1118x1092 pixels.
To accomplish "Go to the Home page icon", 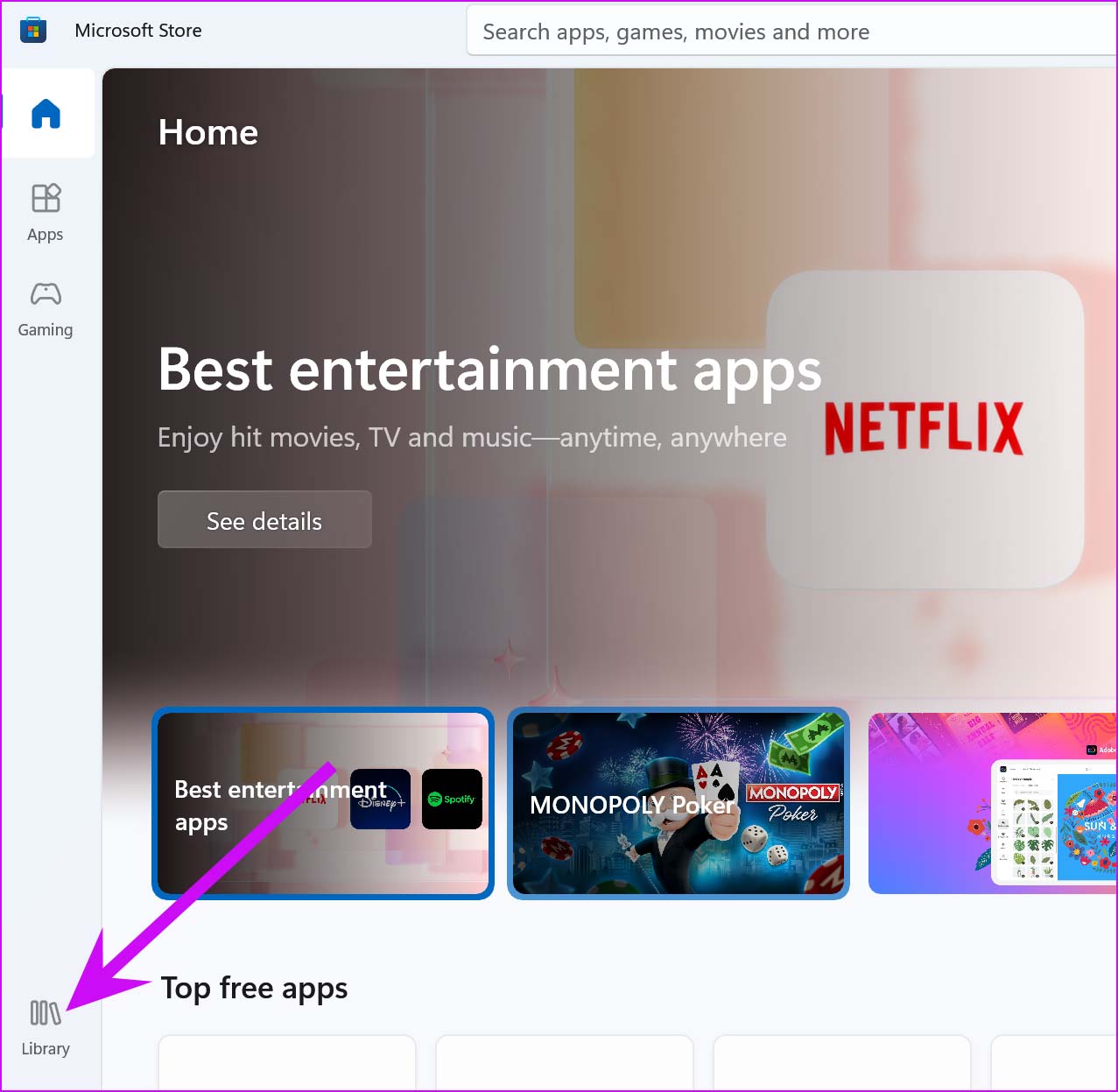I will pyautogui.click(x=46, y=114).
